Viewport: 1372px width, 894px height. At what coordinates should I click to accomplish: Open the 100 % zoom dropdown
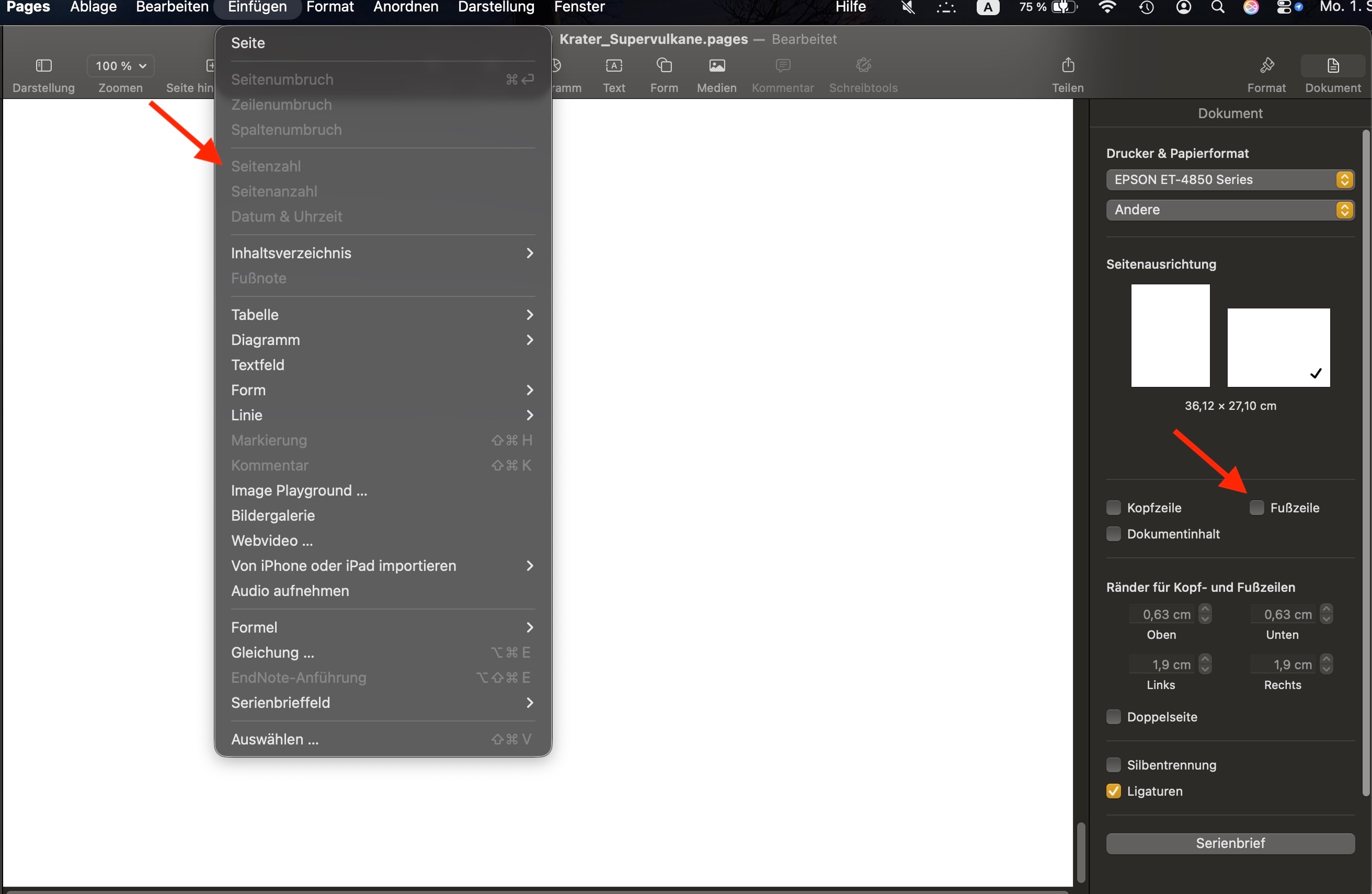pos(120,66)
